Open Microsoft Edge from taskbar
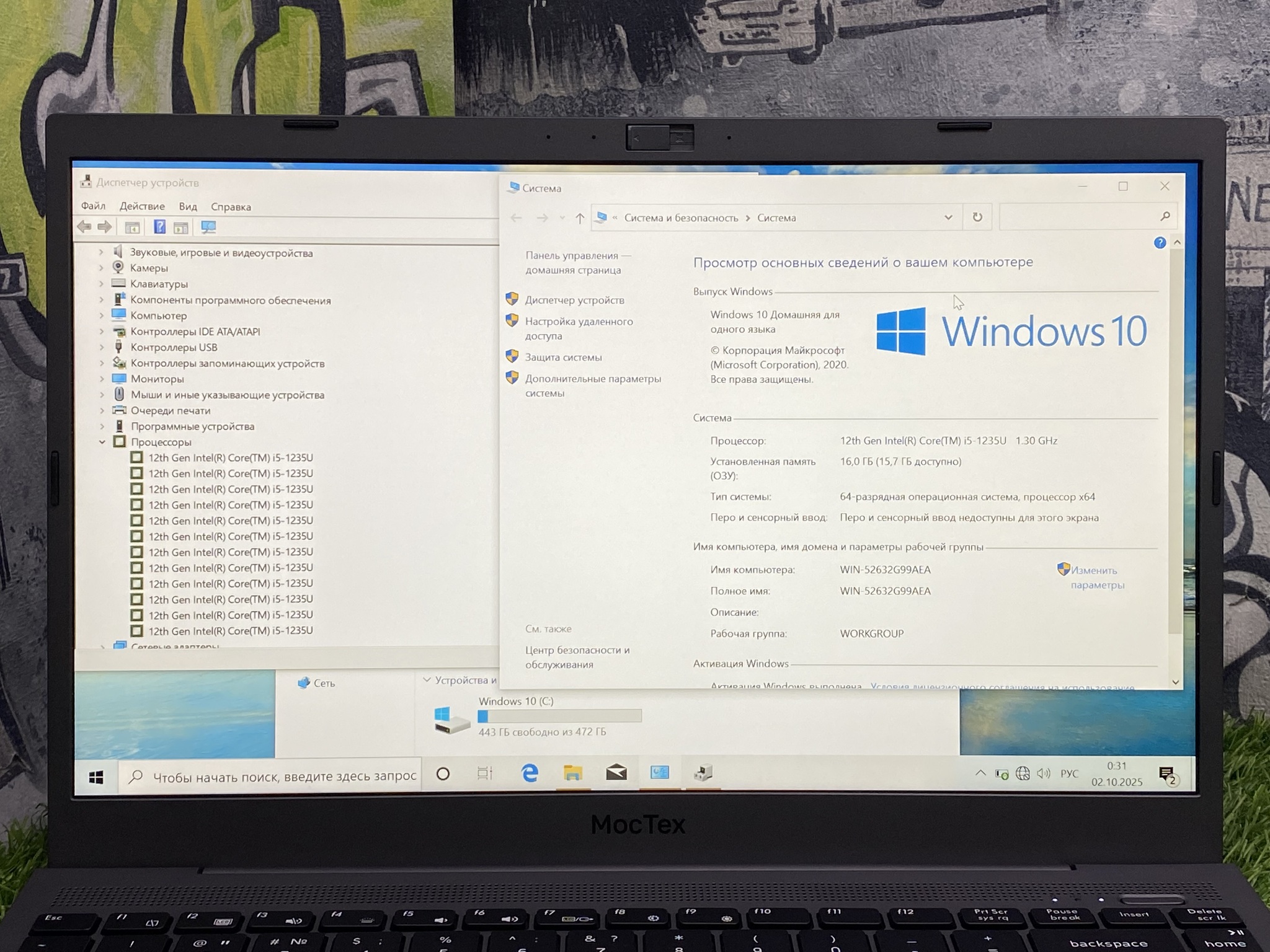The width and height of the screenshot is (1270, 952). (x=530, y=773)
